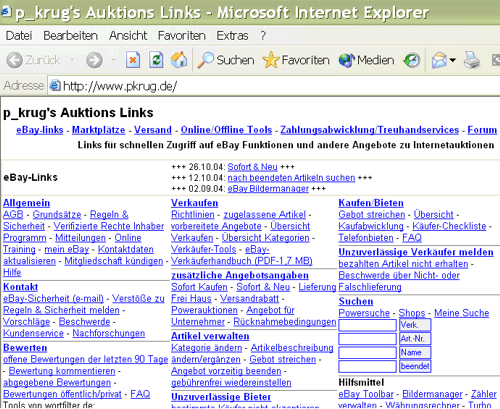
Task: Open the Nachforschungen link
Action: click(109, 333)
